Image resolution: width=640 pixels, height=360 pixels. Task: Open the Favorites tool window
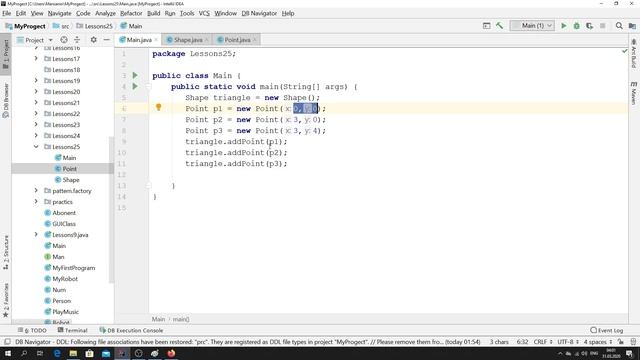(6, 300)
